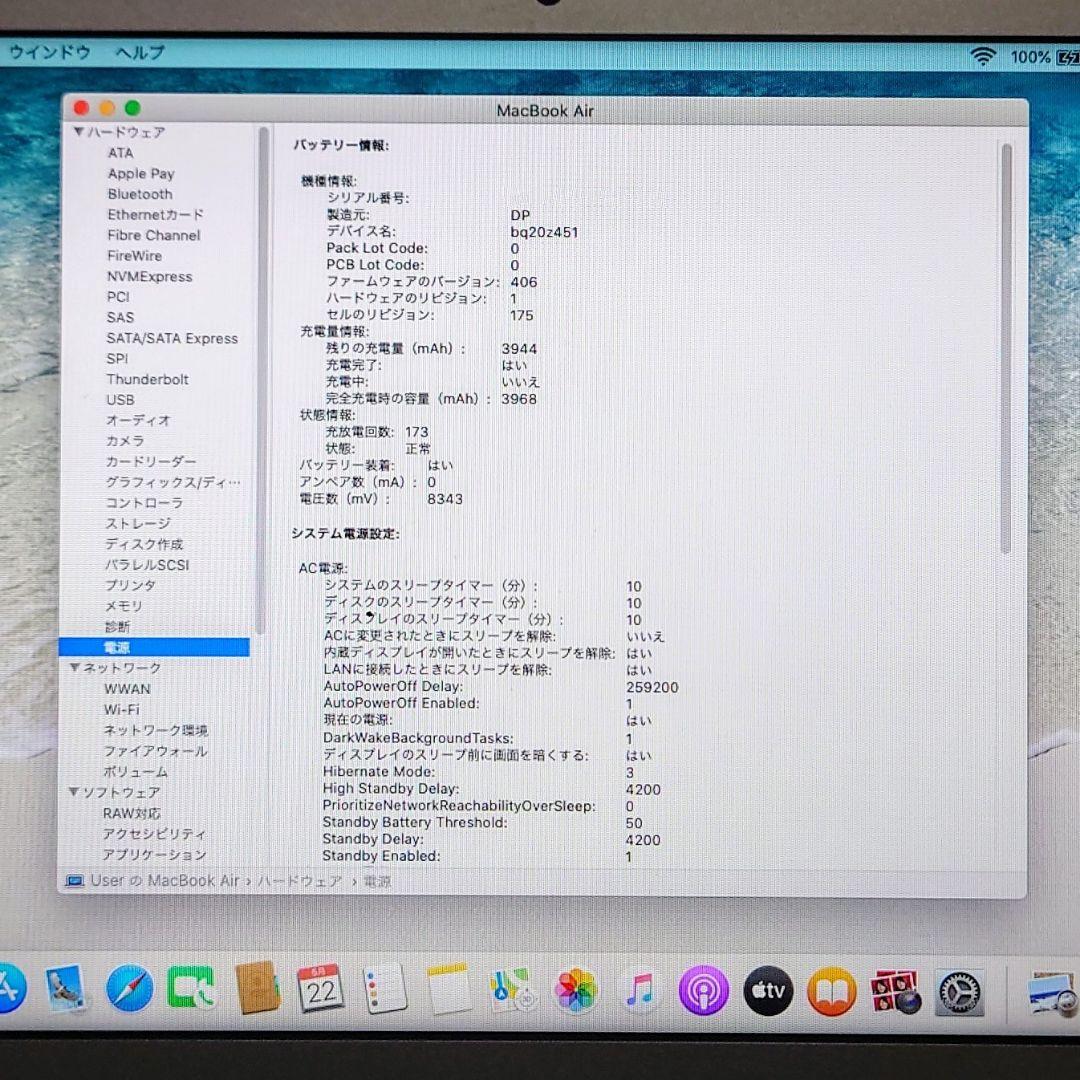Click the Wi-Fi status icon in menu bar
Image resolution: width=1080 pixels, height=1080 pixels.
click(x=983, y=56)
